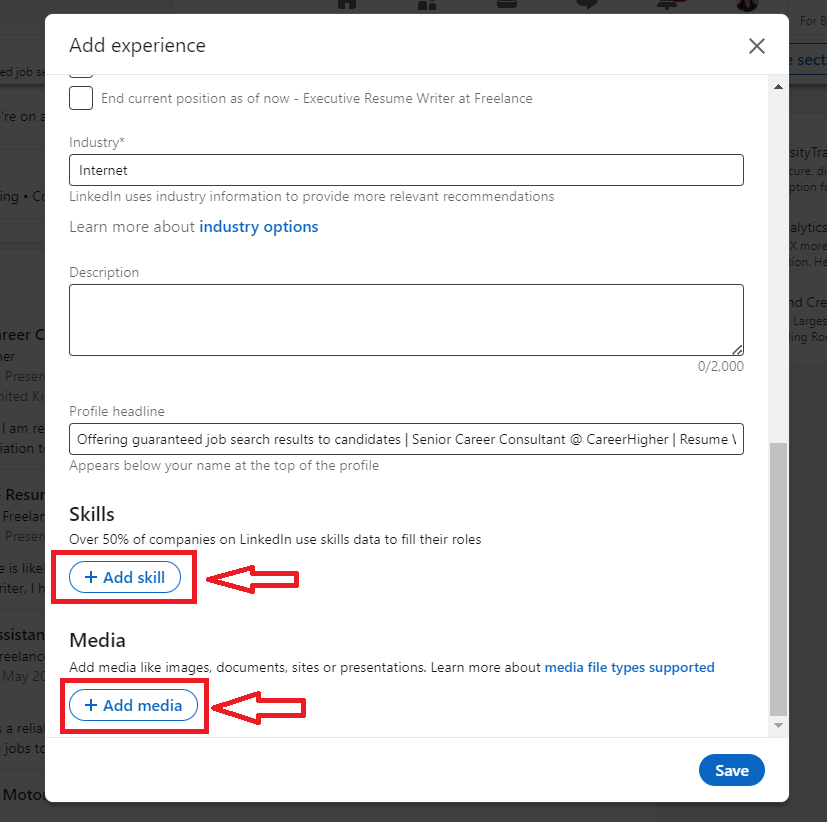
Task: Click the Profile headline field
Action: click(406, 439)
